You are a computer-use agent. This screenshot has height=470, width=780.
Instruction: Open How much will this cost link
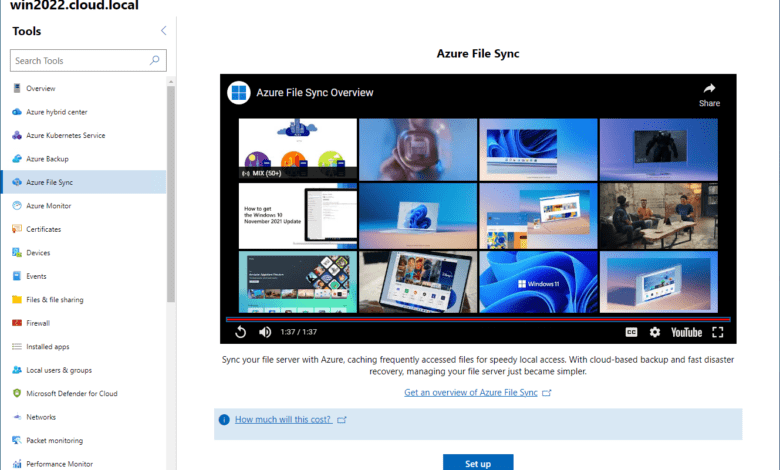coord(283,419)
